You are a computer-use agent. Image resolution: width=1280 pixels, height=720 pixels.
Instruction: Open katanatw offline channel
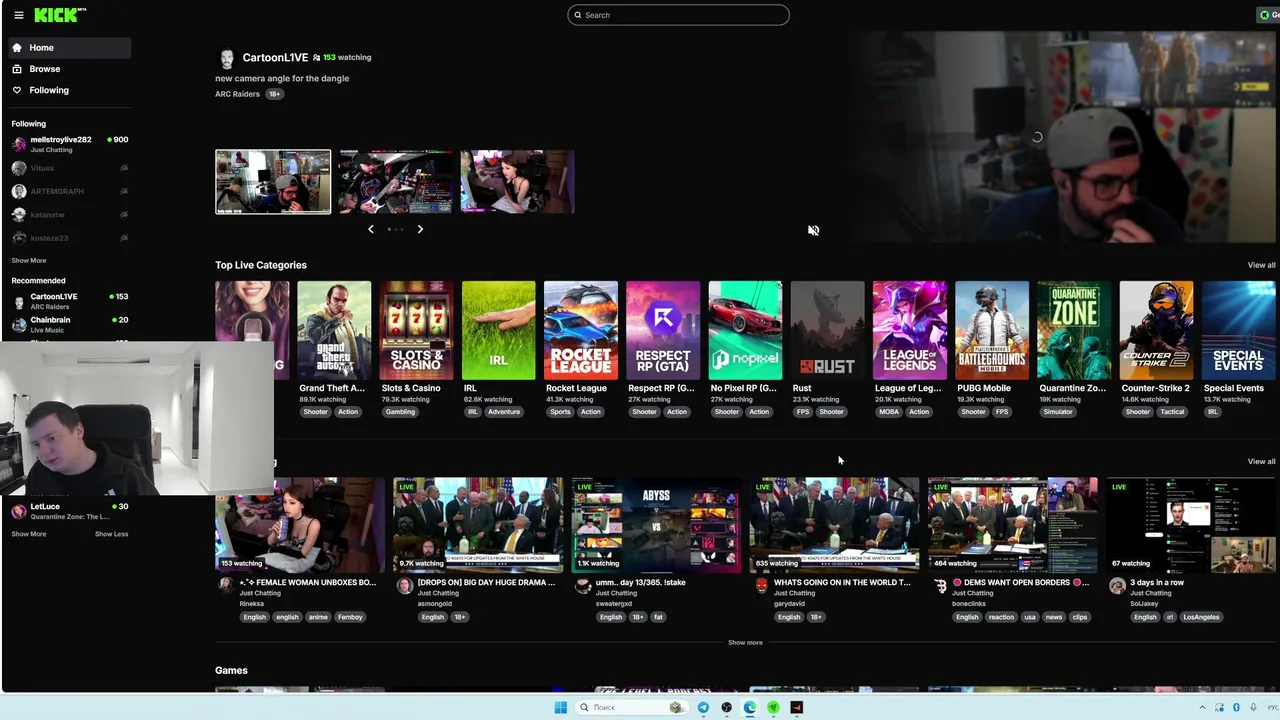(x=69, y=214)
